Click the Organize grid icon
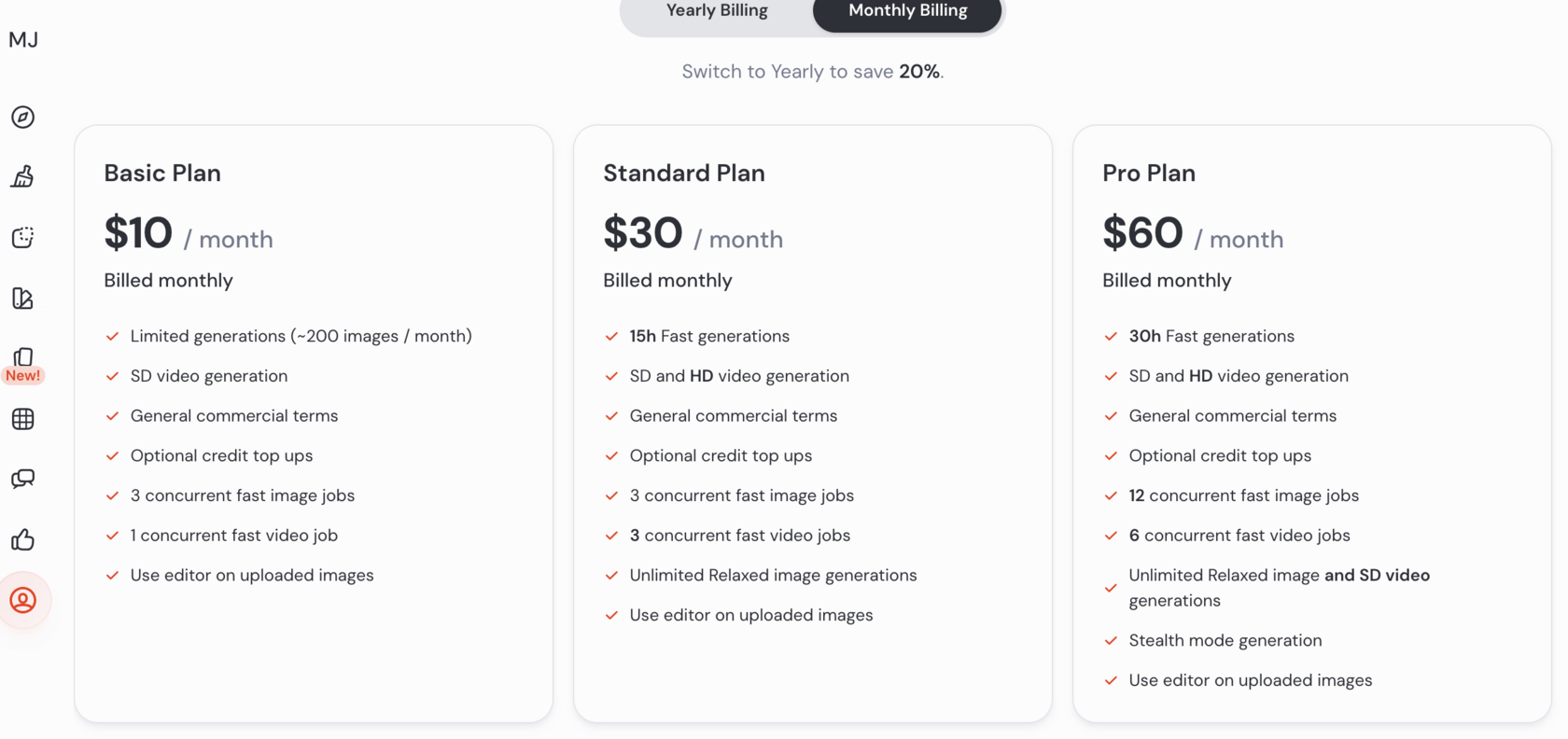 coord(23,419)
